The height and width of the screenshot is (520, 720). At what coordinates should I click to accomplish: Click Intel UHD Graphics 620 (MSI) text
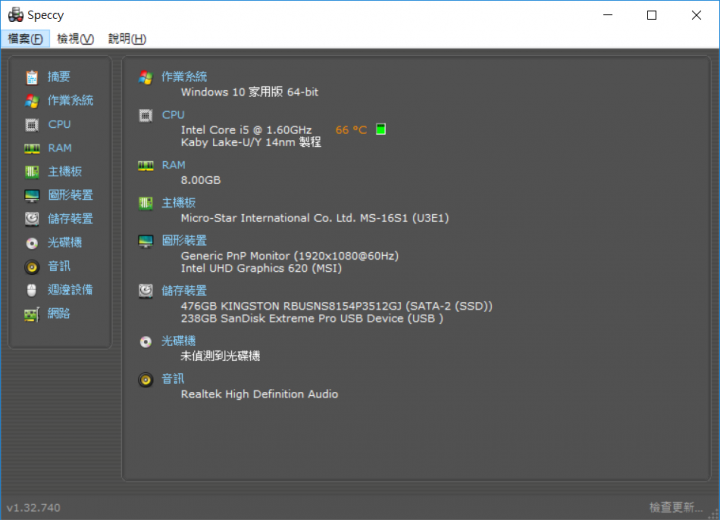click(261, 268)
